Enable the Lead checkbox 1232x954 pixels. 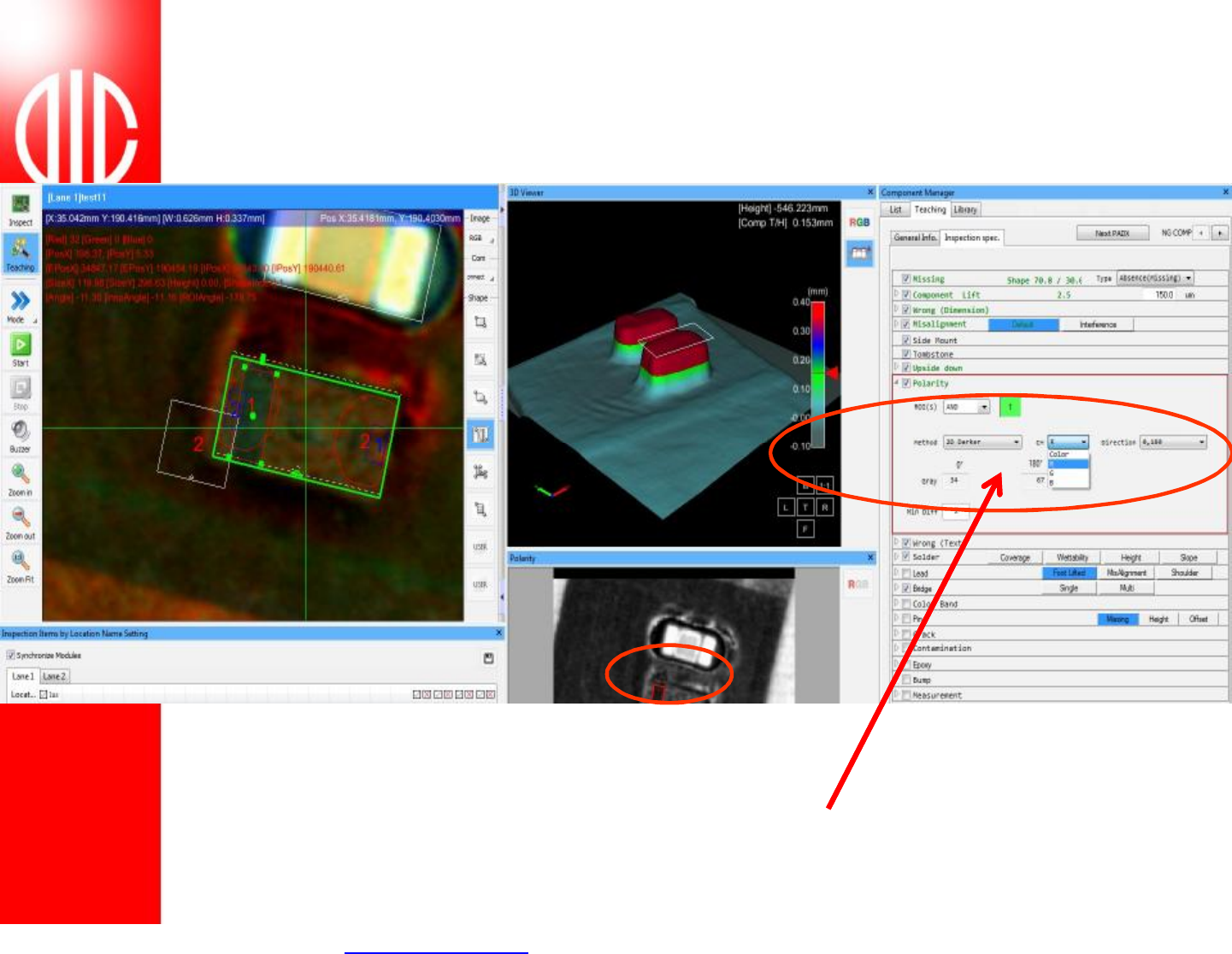[x=906, y=573]
